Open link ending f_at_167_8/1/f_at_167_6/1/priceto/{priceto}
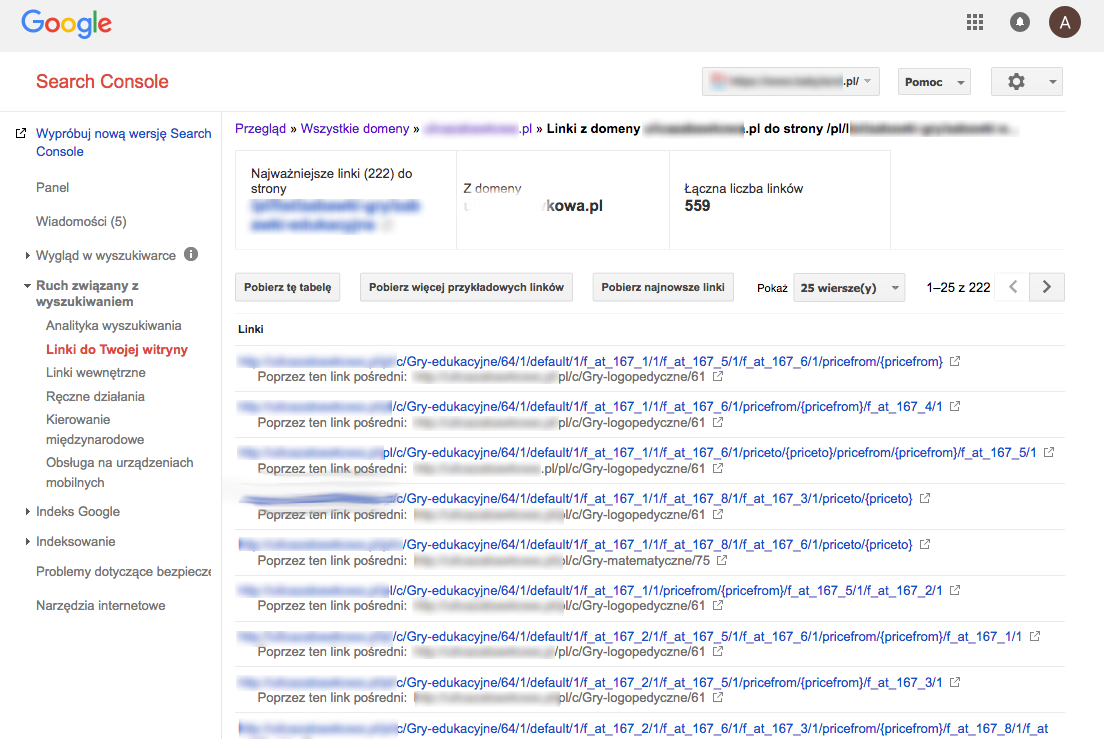The width and height of the screenshot is (1104, 748). tap(575, 544)
